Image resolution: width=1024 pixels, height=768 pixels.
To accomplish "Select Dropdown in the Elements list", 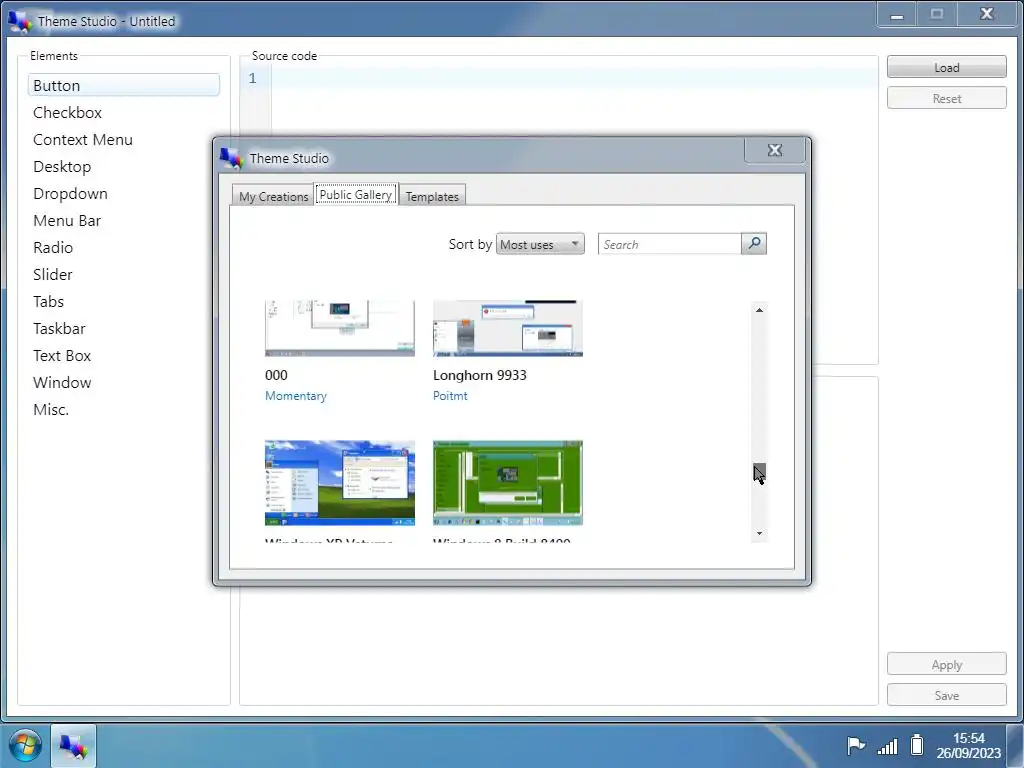I will [123, 194].
